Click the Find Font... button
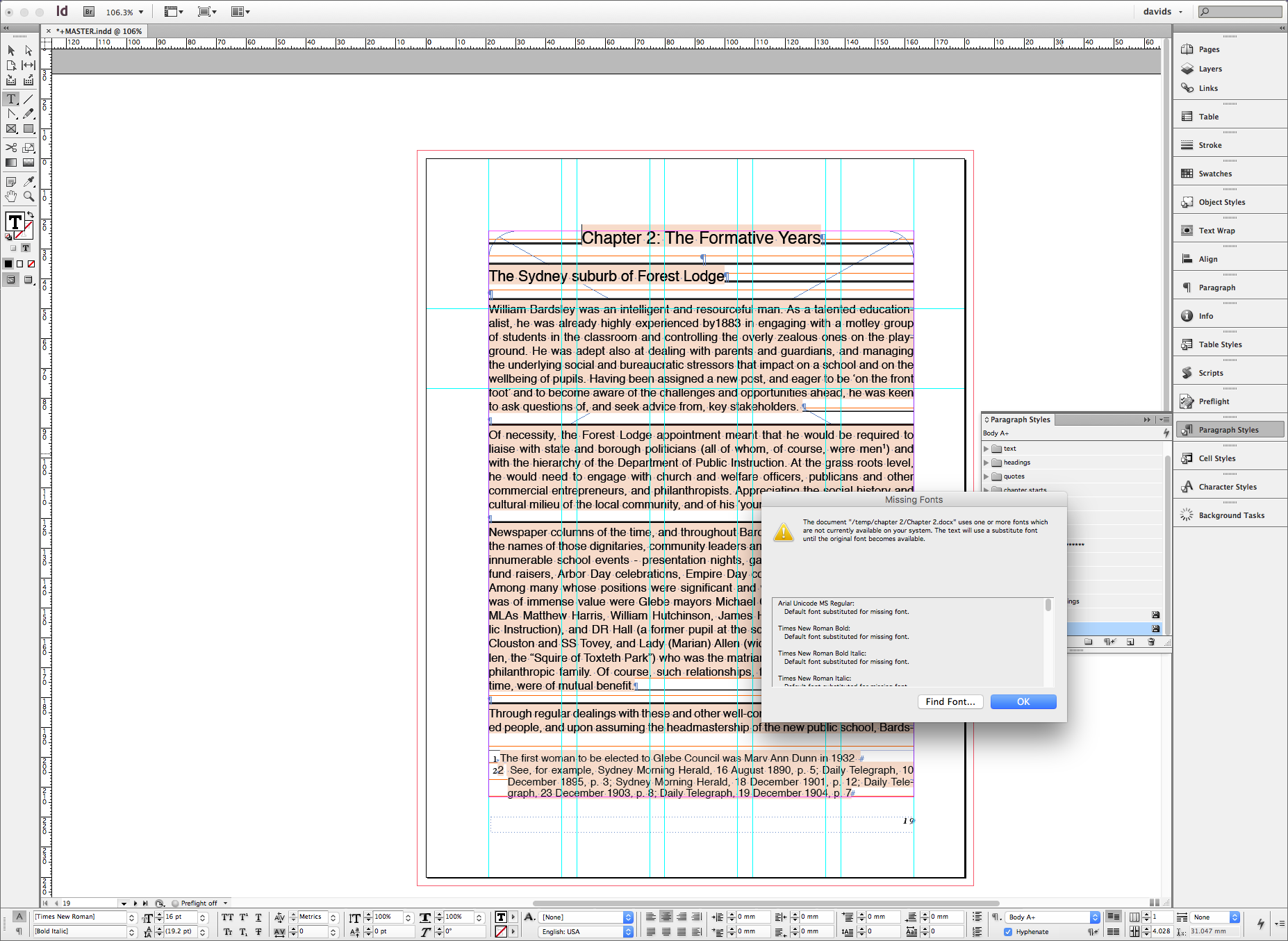1288x941 pixels. [x=950, y=701]
